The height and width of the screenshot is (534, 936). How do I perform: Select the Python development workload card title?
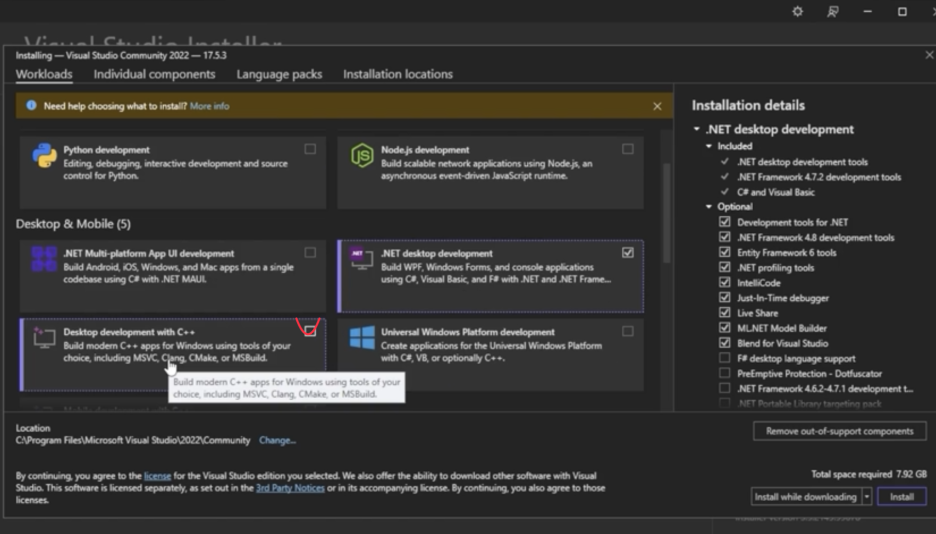click(x=106, y=150)
